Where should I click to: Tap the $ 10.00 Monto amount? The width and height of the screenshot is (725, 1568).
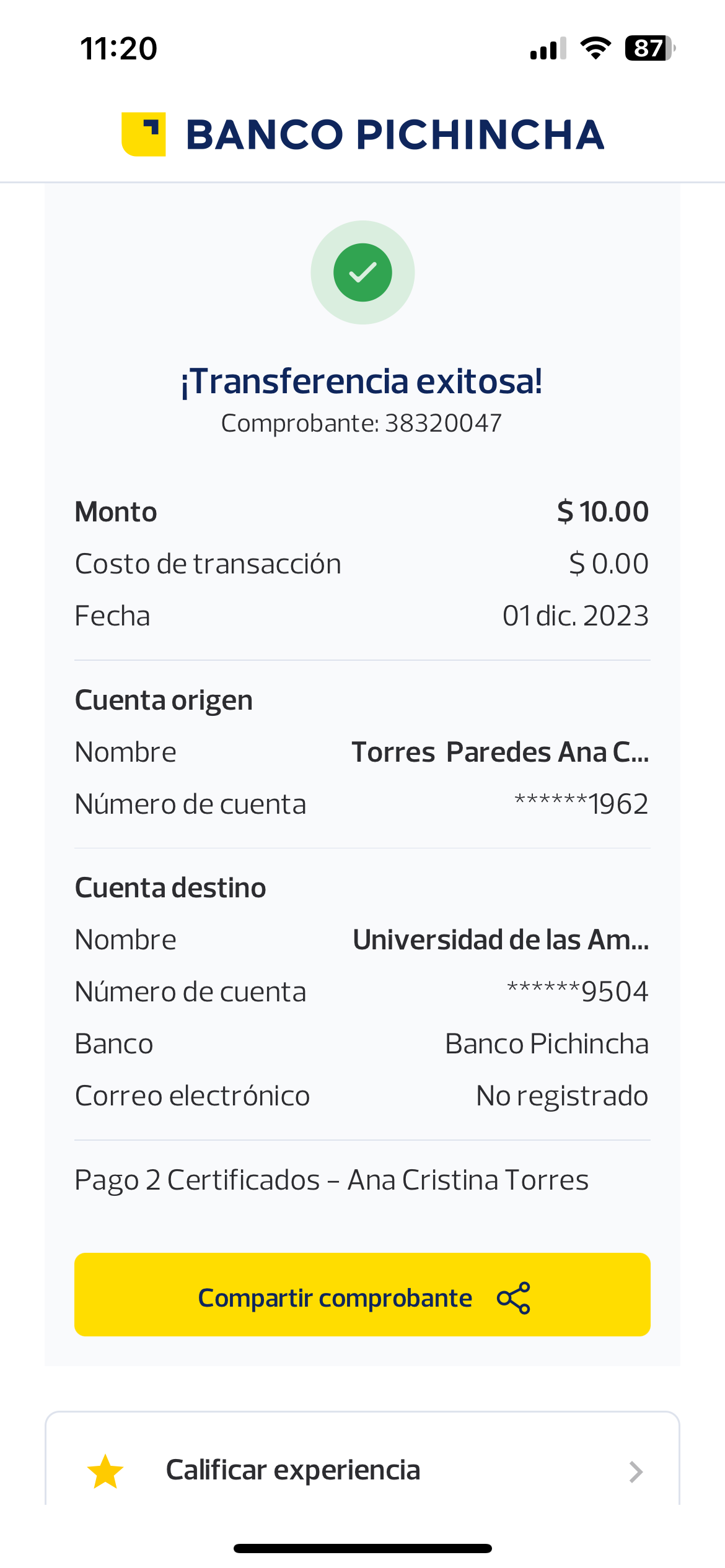point(602,512)
